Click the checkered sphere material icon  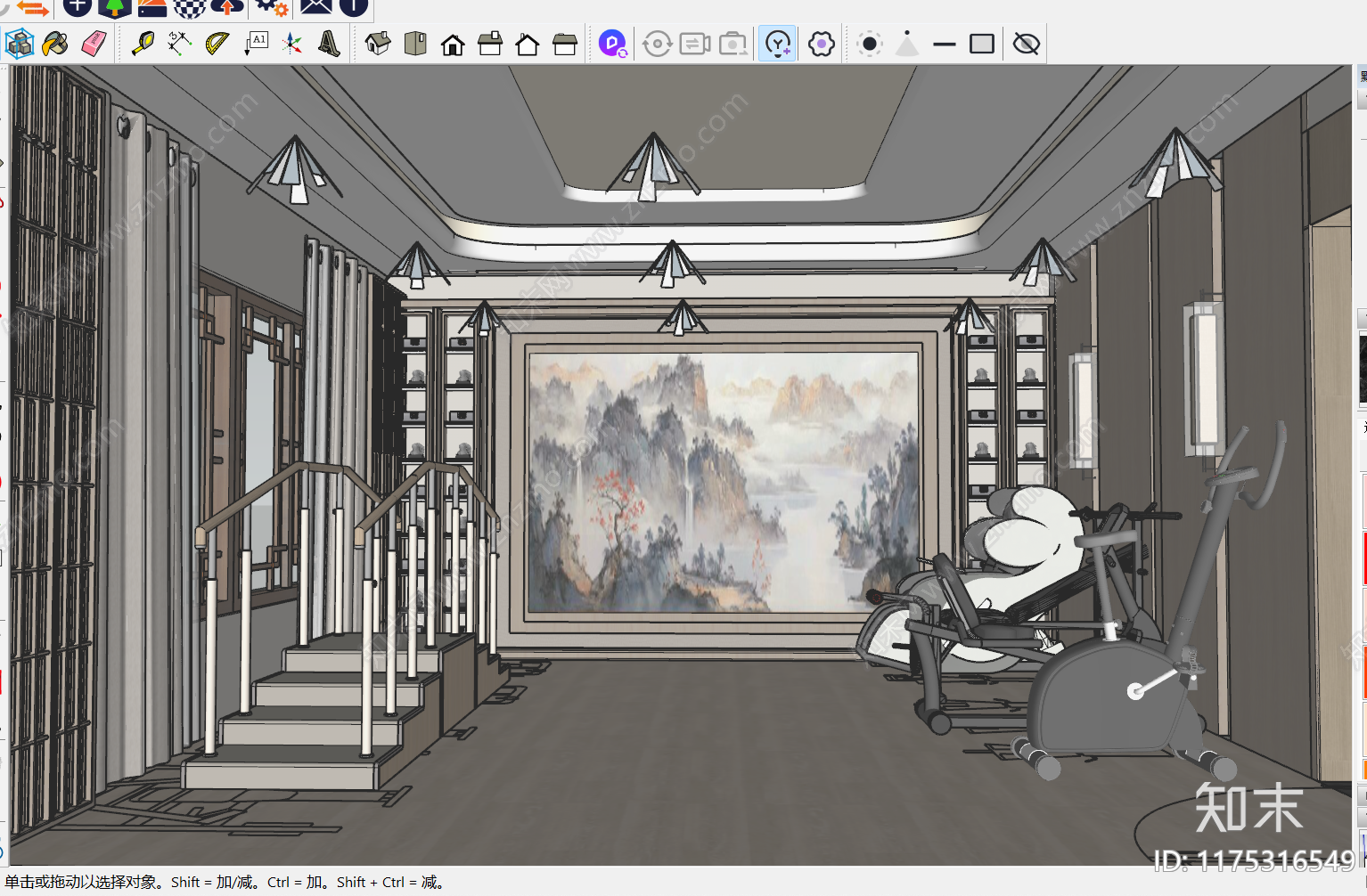[189, 8]
